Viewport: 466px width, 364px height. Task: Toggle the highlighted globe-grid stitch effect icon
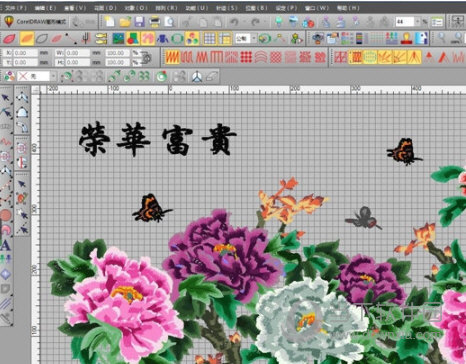coord(370,57)
